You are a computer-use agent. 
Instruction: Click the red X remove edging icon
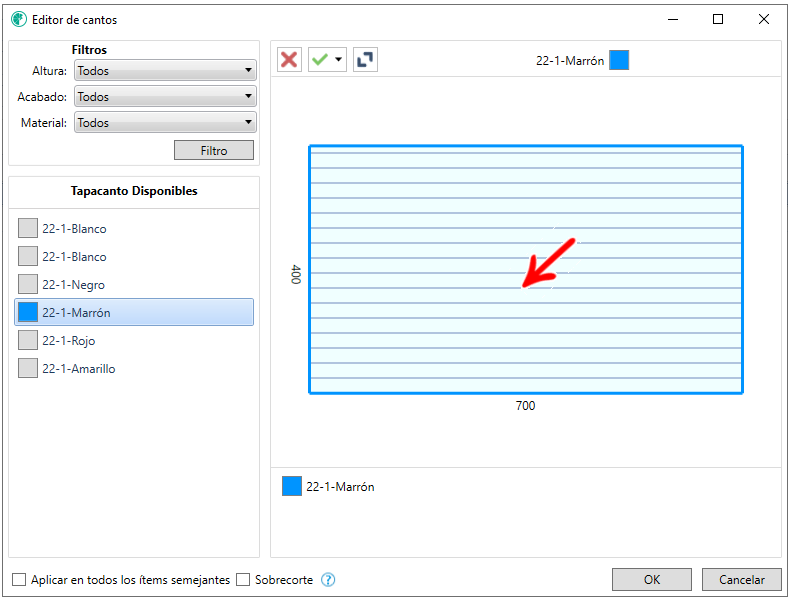coord(289,60)
